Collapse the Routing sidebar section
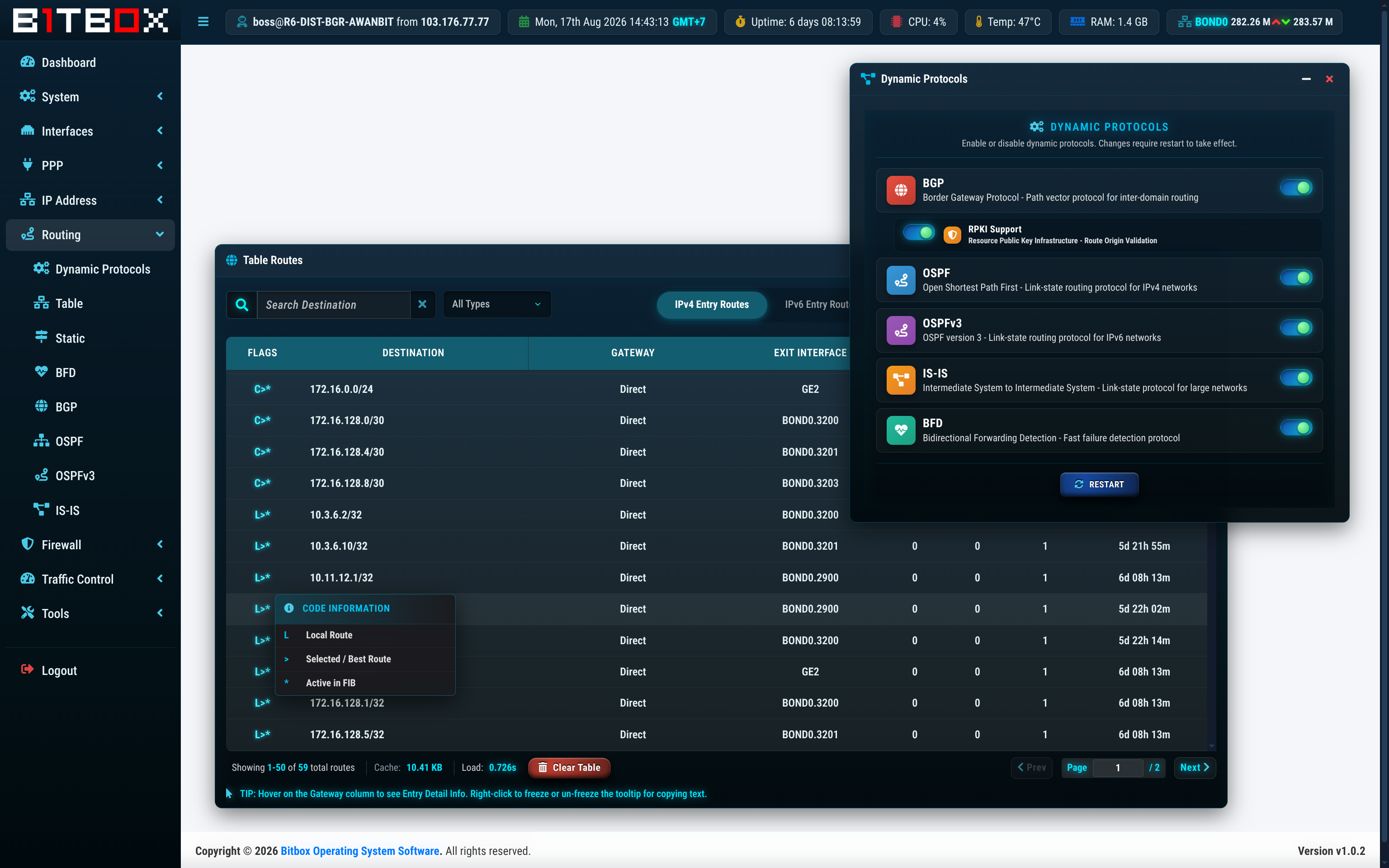This screenshot has width=1389, height=868. 90,235
